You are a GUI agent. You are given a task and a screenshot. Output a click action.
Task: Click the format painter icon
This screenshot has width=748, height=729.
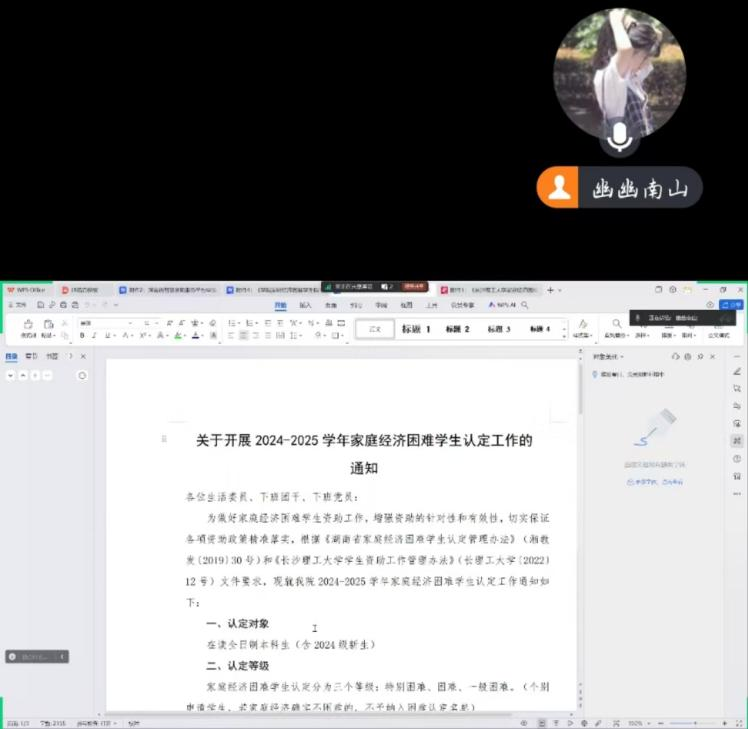(27, 325)
